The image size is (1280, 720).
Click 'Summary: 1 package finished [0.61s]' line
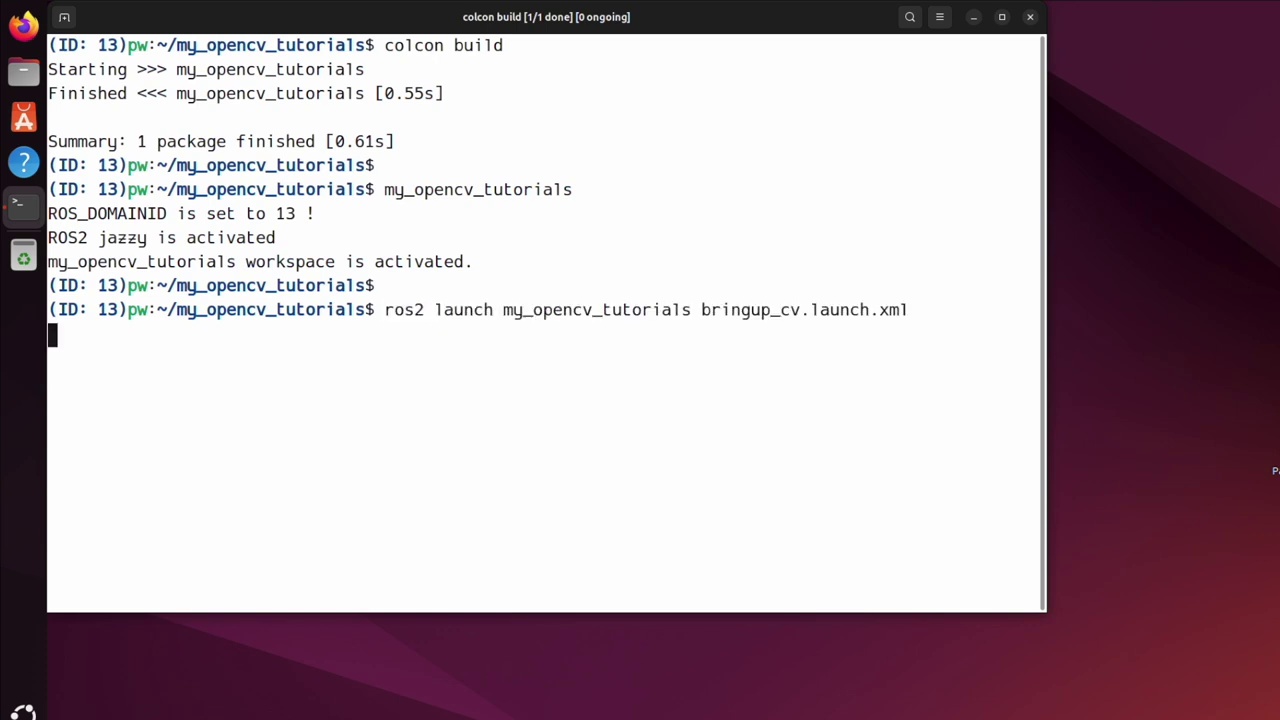[x=221, y=141]
